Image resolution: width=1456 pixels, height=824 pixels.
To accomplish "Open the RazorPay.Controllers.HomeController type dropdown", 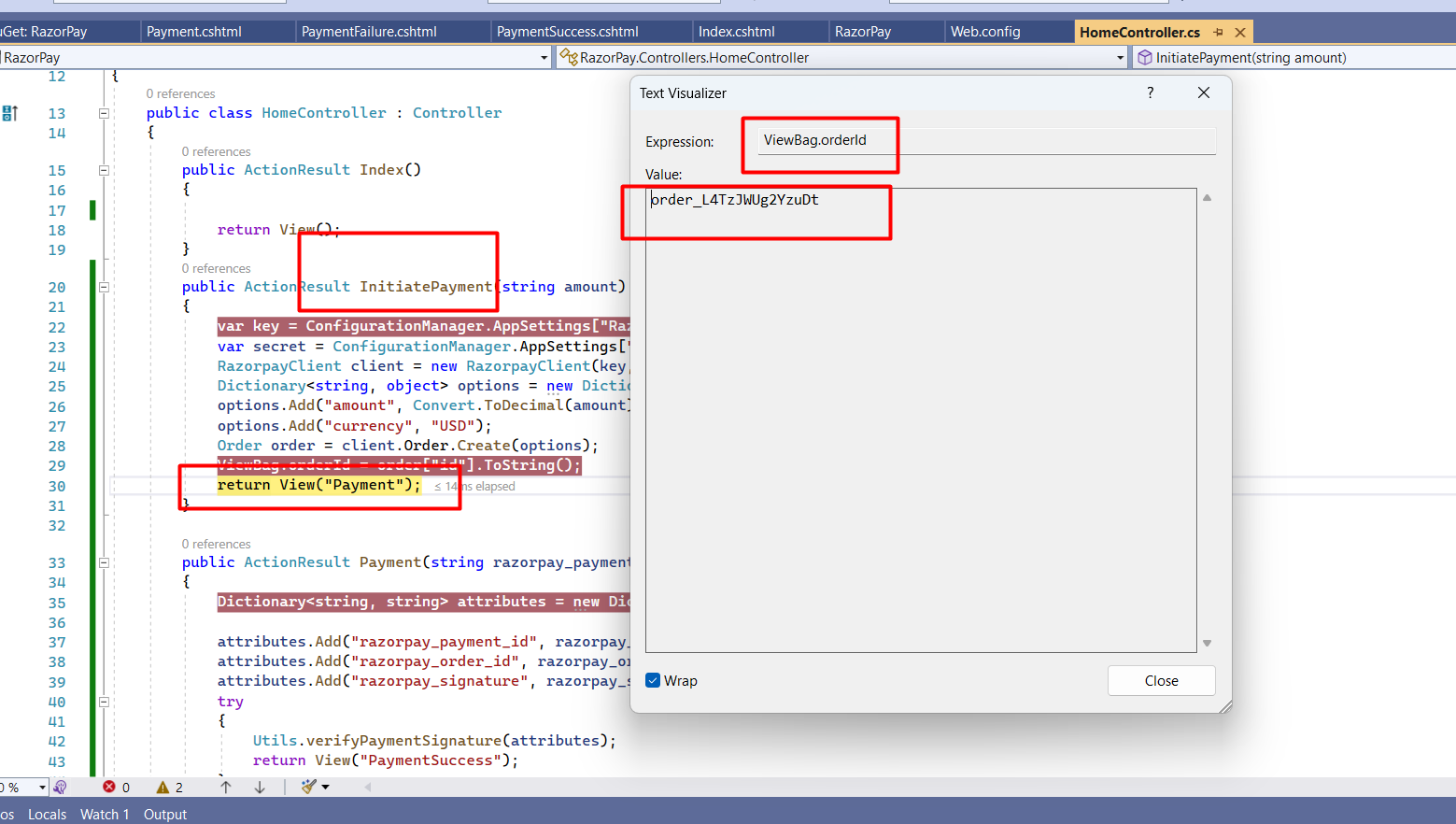I will (x=1121, y=58).
